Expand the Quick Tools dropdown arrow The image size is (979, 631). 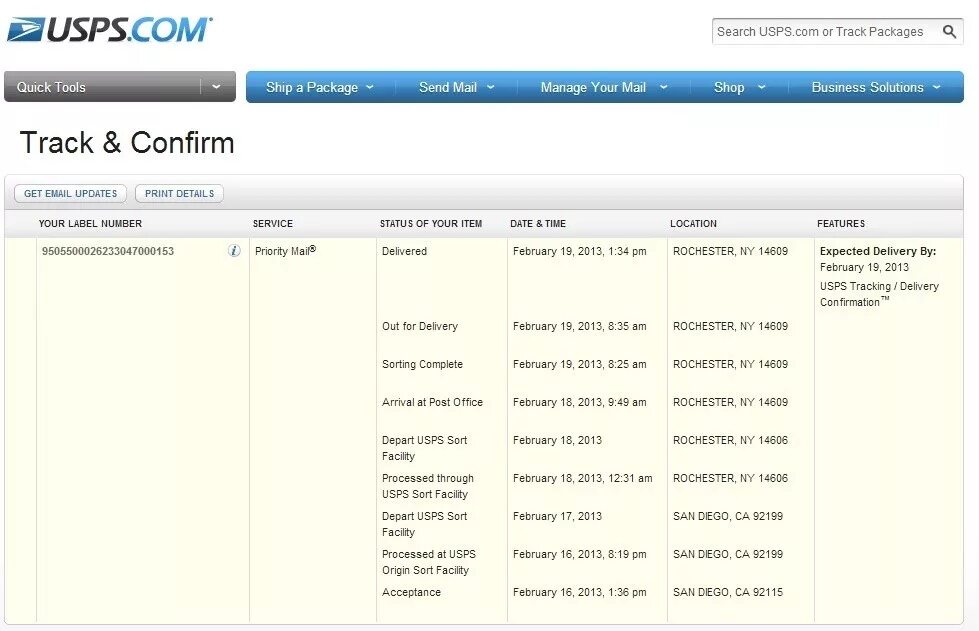[216, 87]
